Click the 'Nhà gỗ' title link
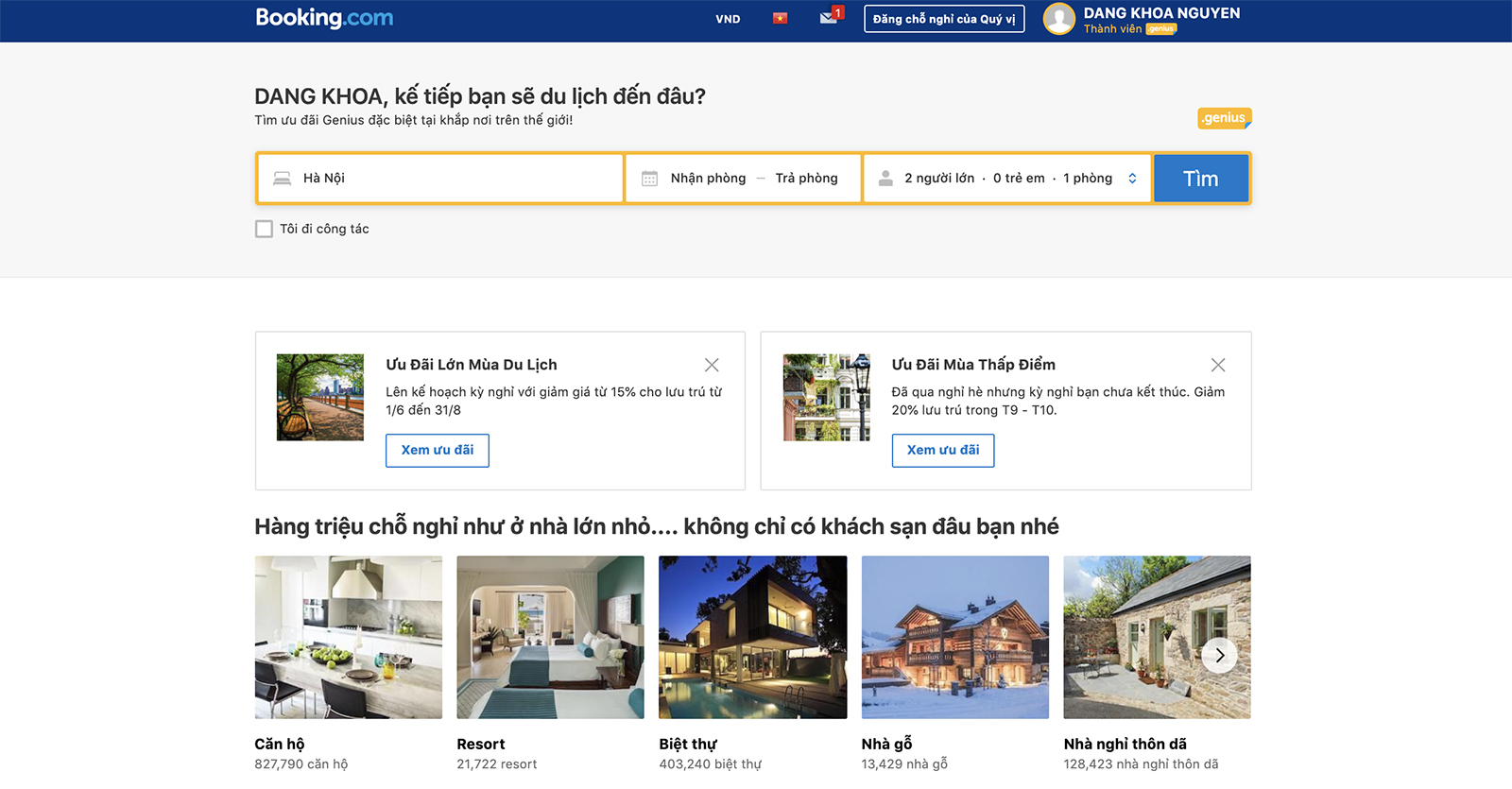This screenshot has width=1512, height=789. (886, 744)
